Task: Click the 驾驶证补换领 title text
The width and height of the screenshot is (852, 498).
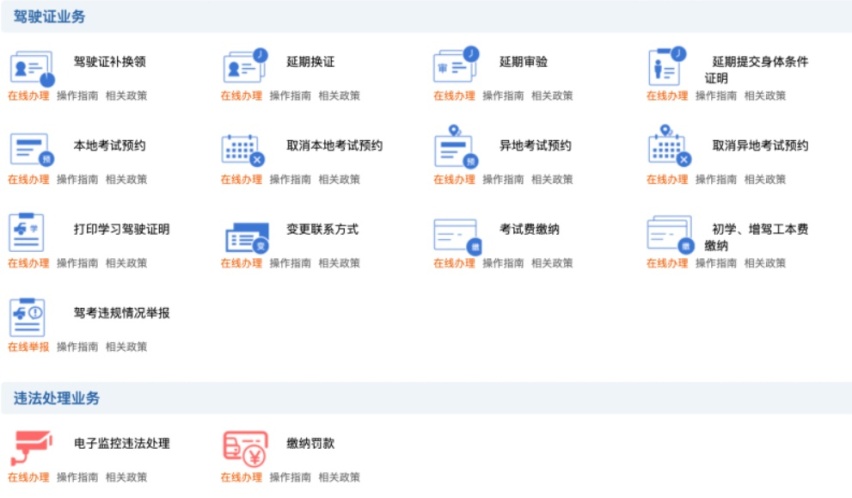Action: point(110,61)
